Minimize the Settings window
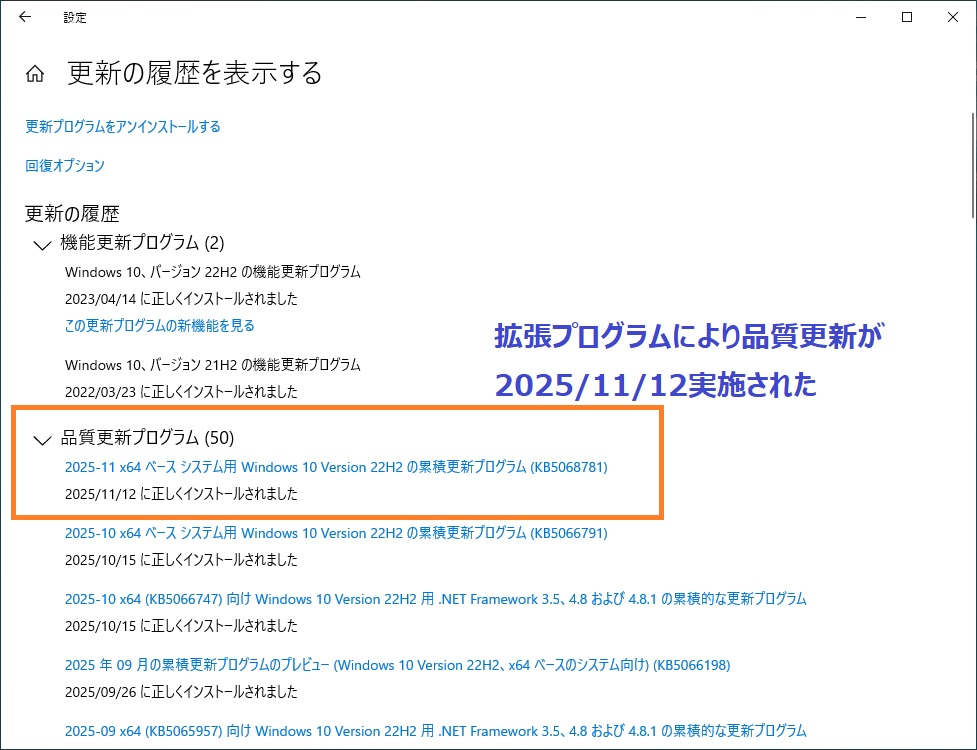 click(x=861, y=17)
